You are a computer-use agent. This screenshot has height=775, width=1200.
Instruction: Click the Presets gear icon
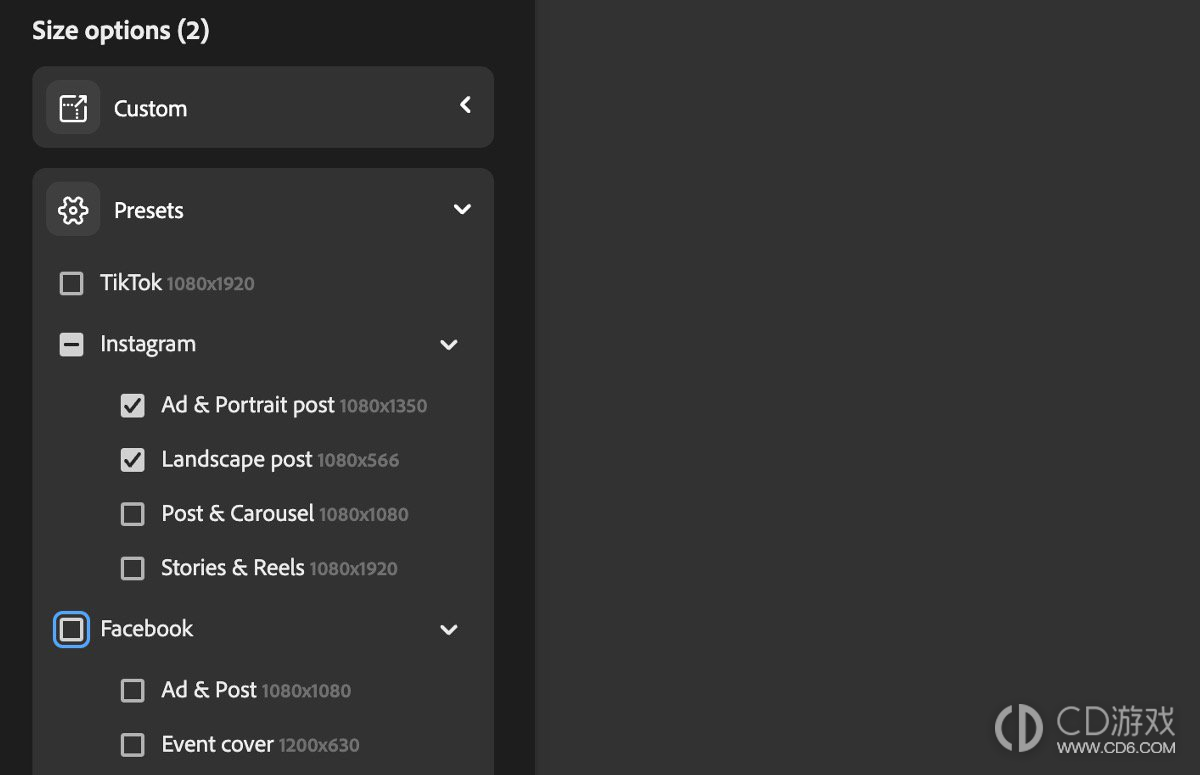(73, 210)
